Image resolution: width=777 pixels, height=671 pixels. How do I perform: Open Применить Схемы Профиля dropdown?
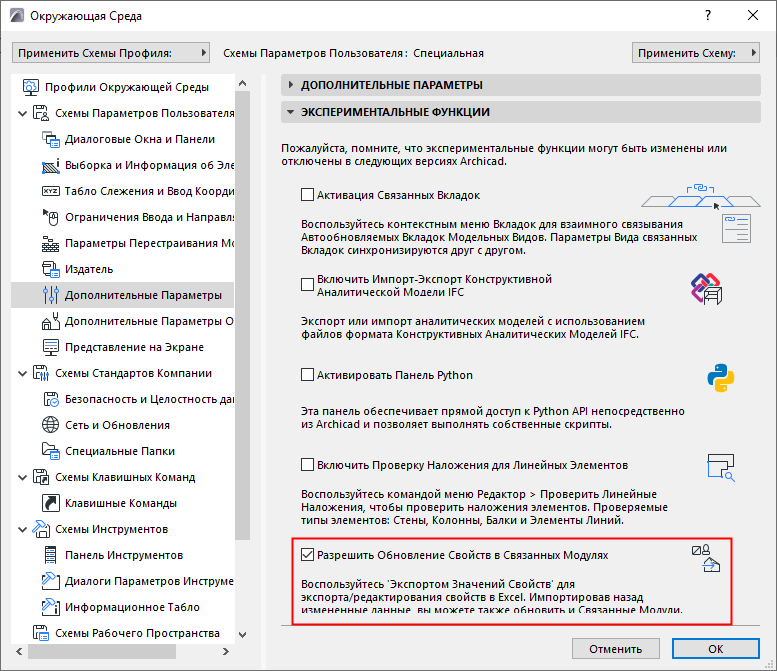[111, 53]
